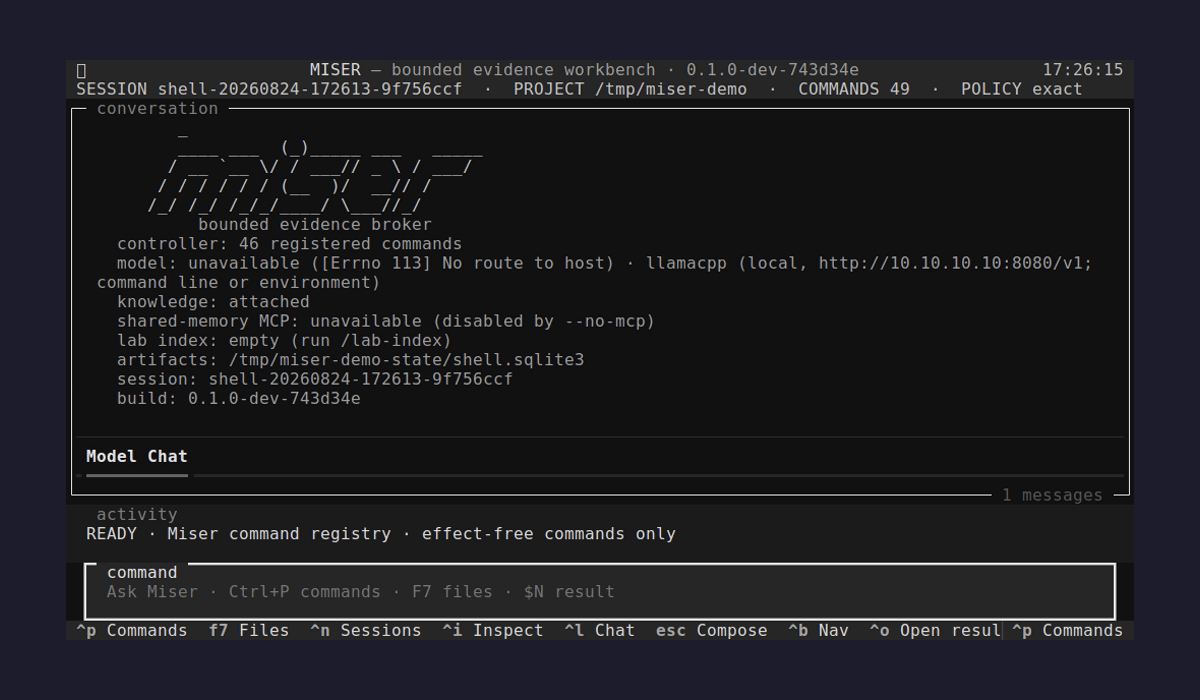Viewport: 1200px width, 700px height.
Task: Click the ^l Chat footer shortcut
Action: (x=599, y=631)
